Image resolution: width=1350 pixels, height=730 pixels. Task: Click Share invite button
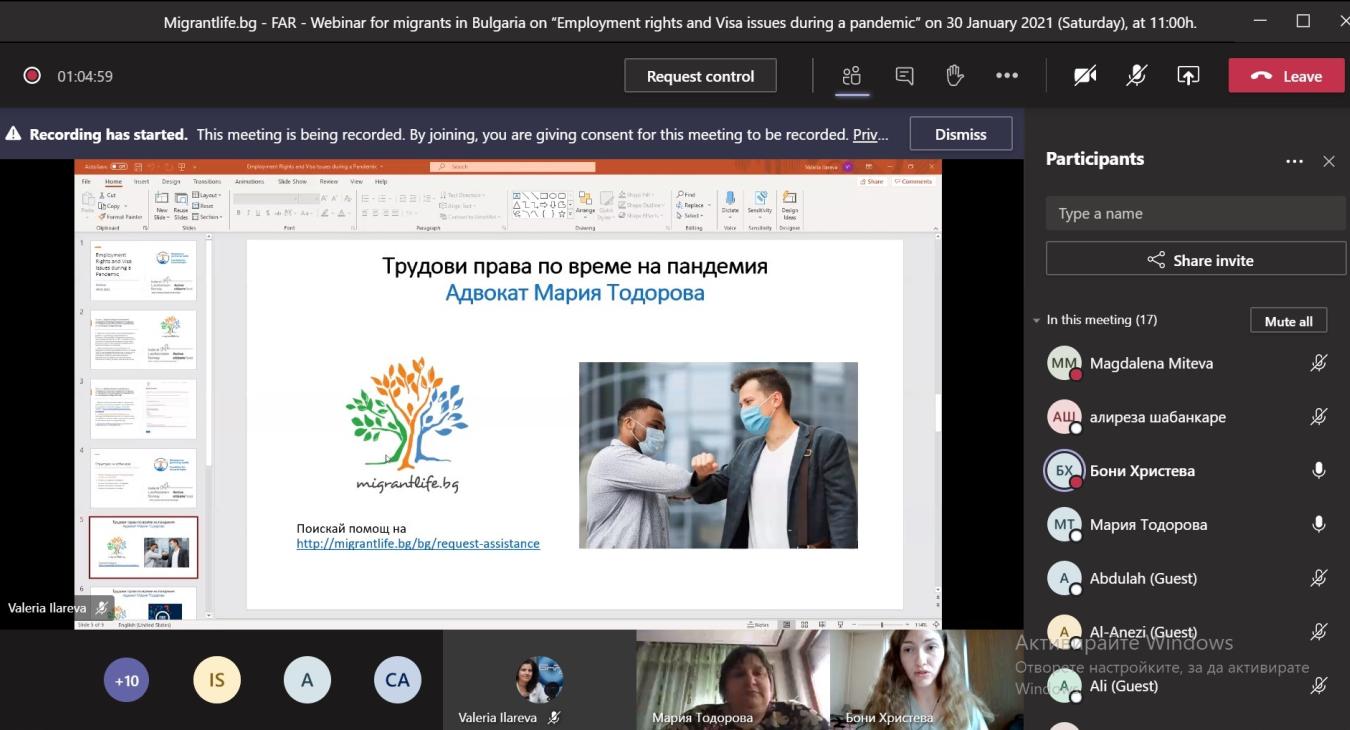(x=1198, y=260)
